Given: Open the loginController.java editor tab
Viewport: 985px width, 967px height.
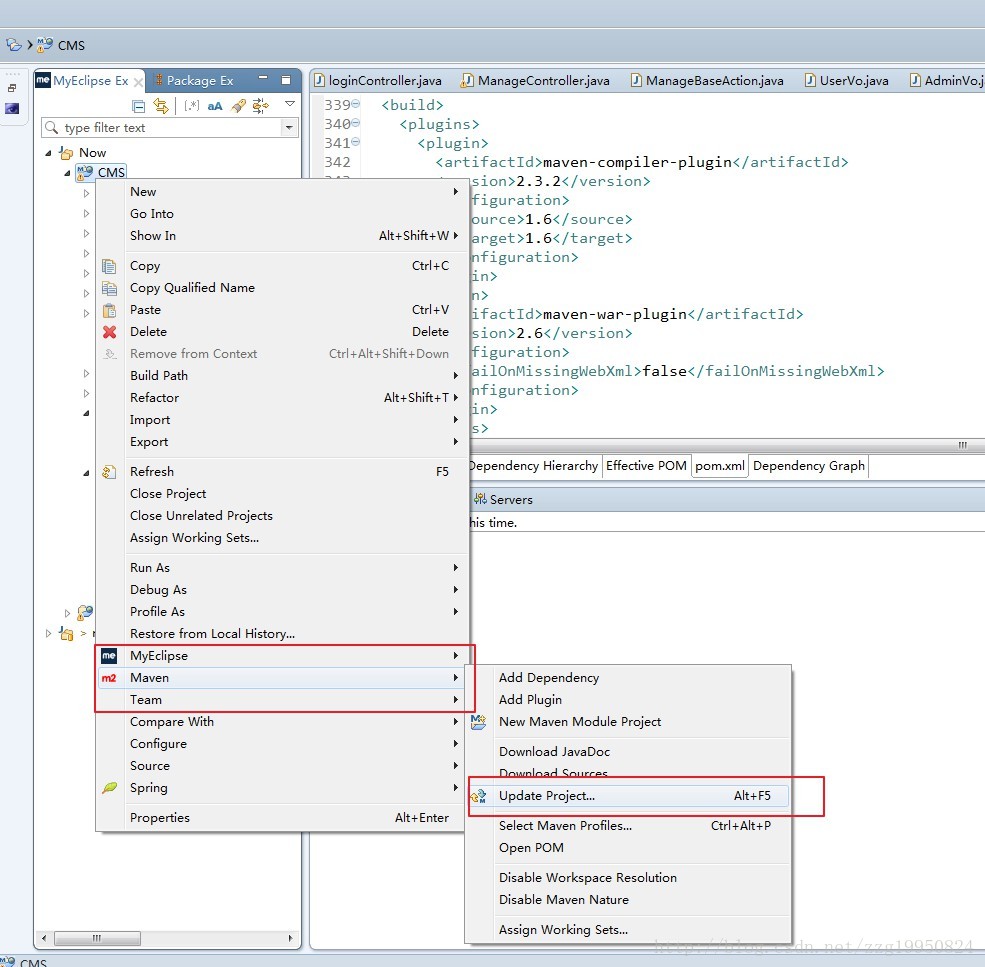Looking at the screenshot, I should pos(378,80).
